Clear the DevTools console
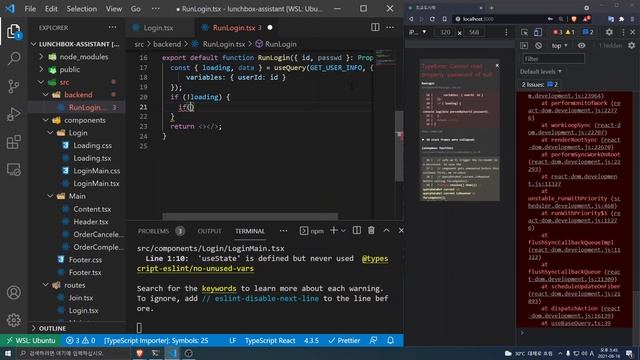 [x=538, y=46]
